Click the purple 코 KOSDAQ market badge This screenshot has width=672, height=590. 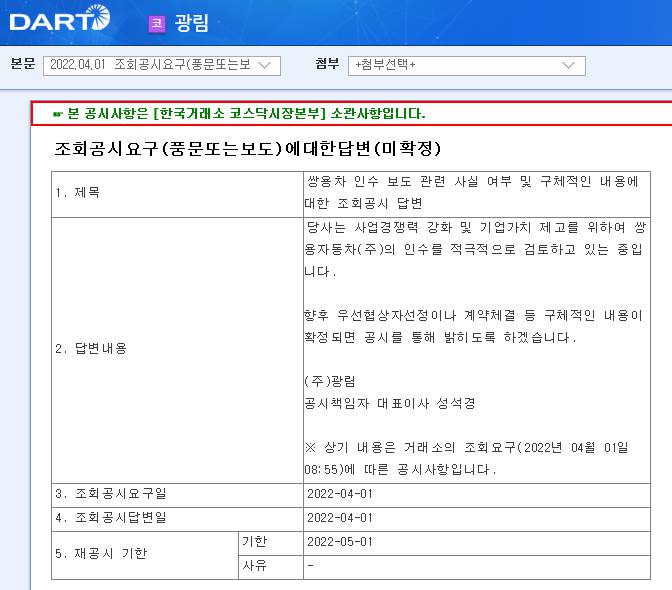157,24
